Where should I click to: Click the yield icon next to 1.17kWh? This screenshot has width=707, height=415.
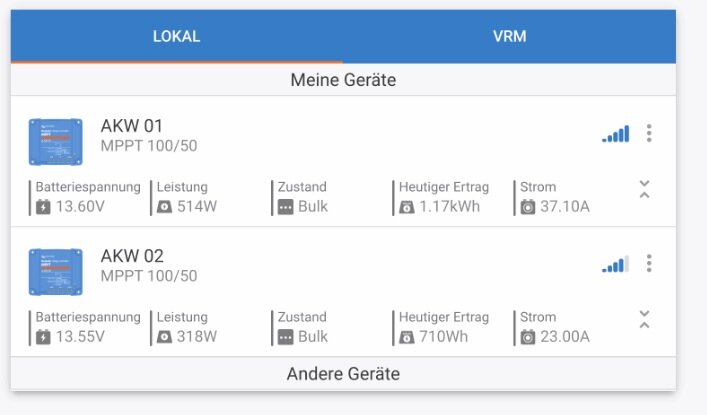(x=407, y=207)
